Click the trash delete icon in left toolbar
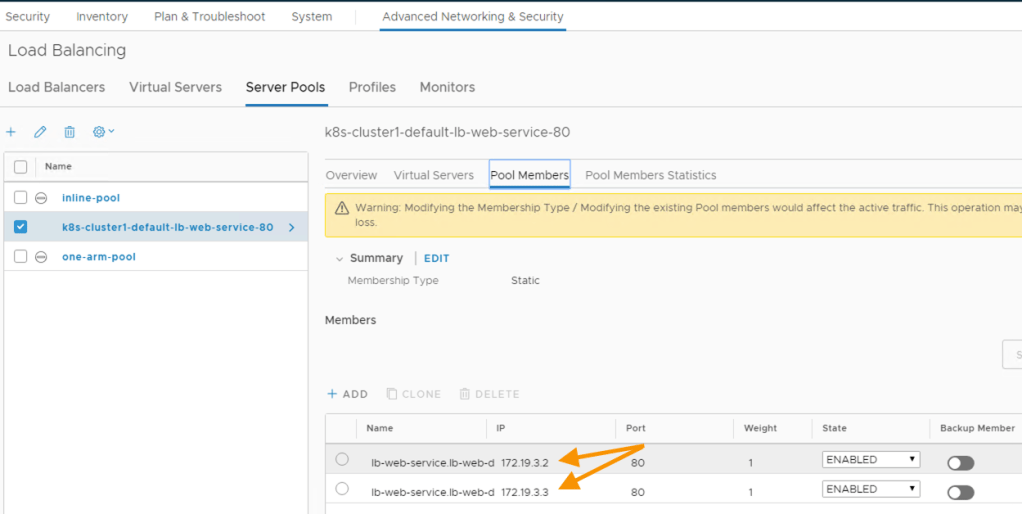The height and width of the screenshot is (514, 1022). (69, 132)
